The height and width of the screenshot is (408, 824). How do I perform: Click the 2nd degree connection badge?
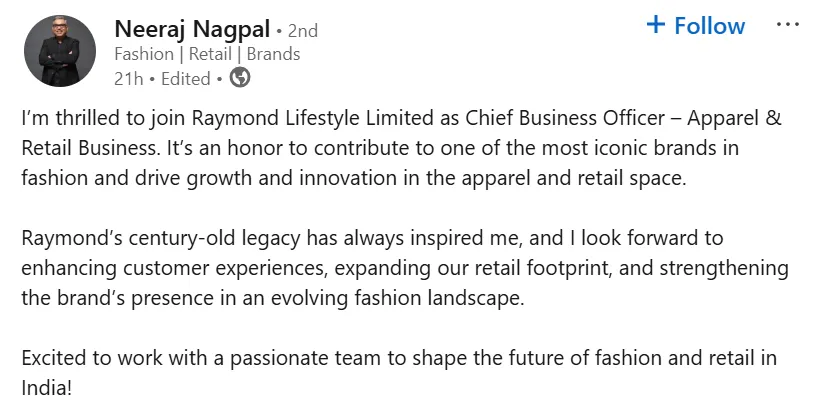point(303,31)
